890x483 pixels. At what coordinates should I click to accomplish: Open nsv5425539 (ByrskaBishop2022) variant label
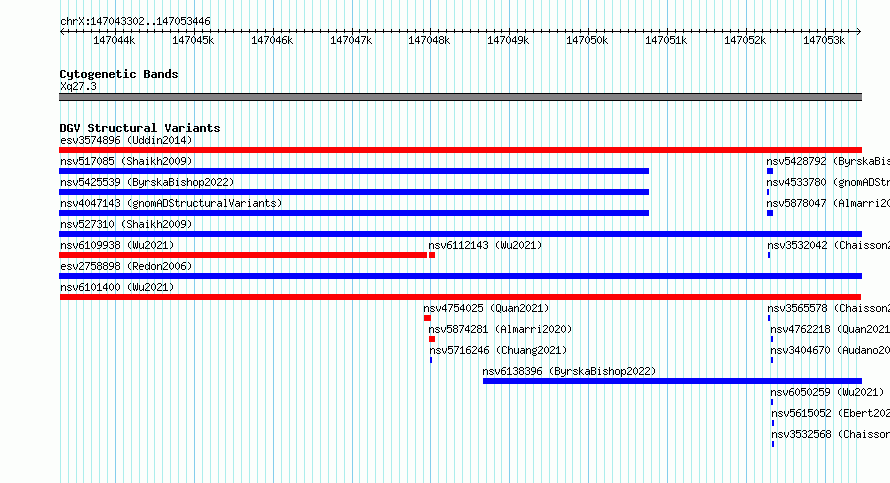pos(147,182)
